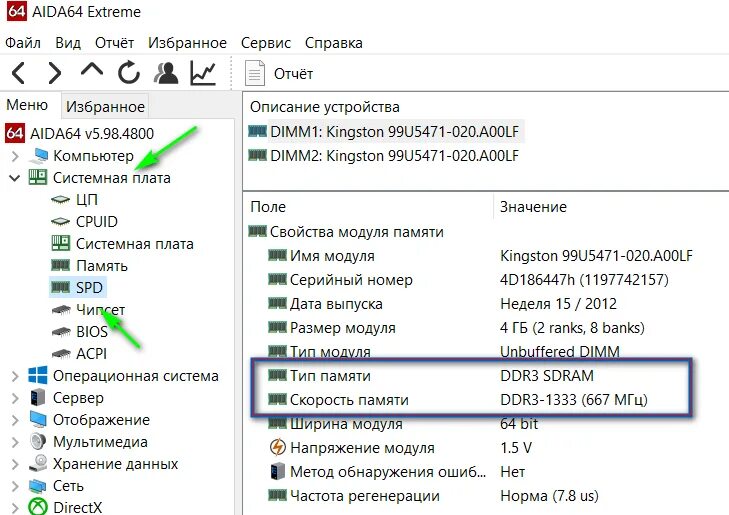Switch to the Меню tab
The image size is (729, 515).
27,105
